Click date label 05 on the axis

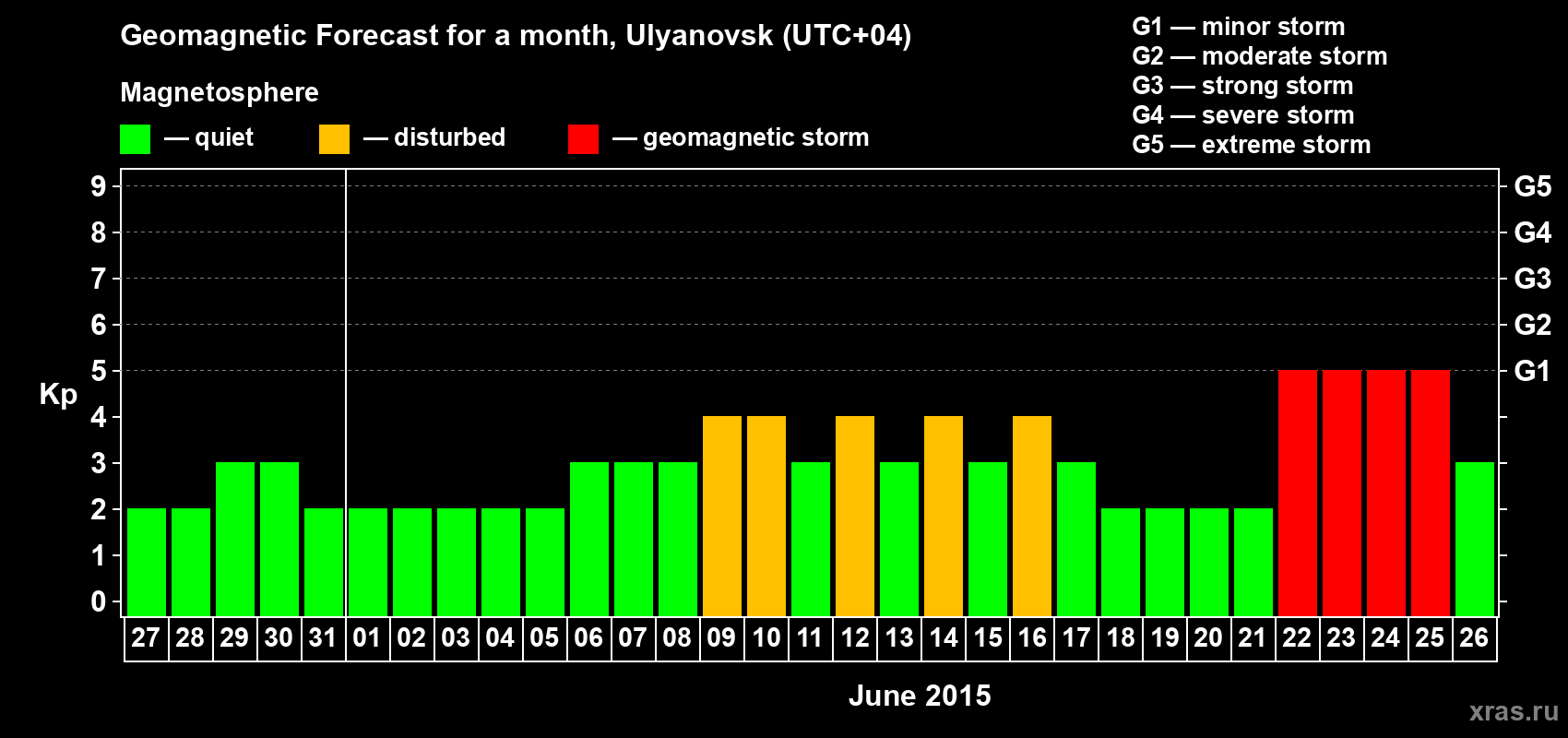point(544,638)
